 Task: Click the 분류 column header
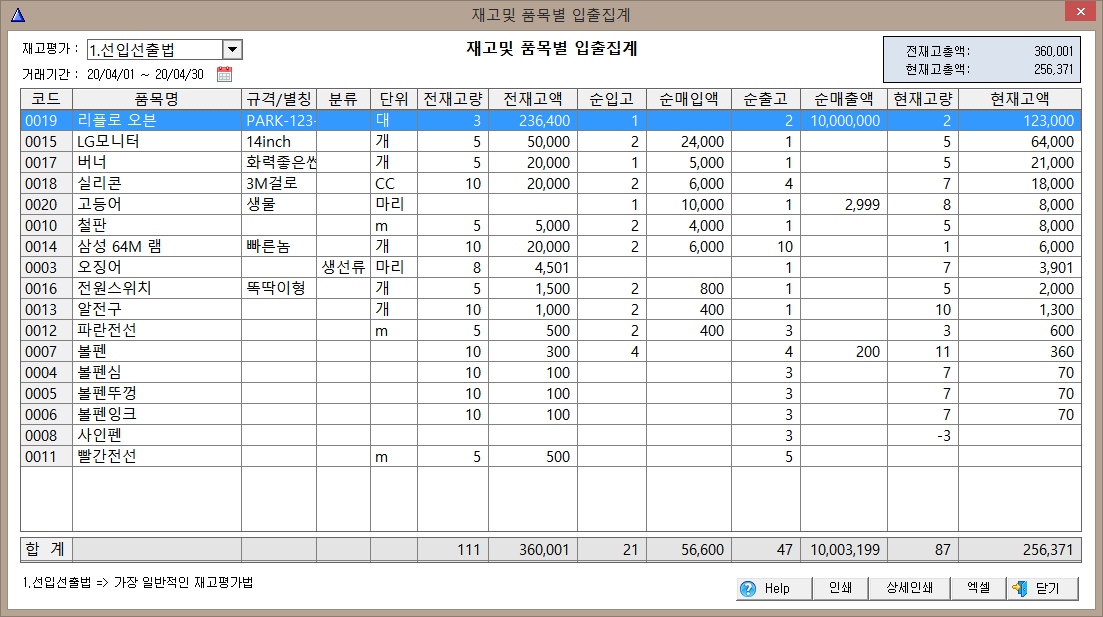[343, 99]
